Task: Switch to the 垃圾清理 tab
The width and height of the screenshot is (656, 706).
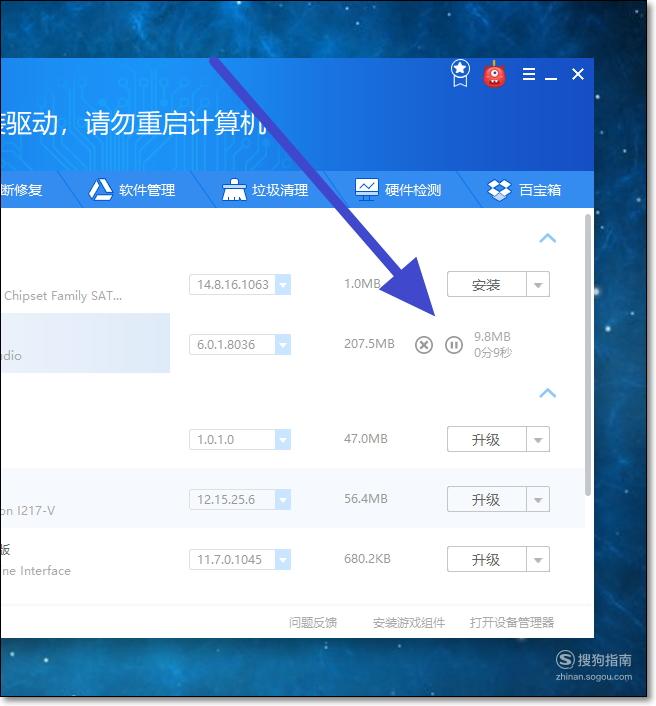Action: pyautogui.click(x=265, y=190)
